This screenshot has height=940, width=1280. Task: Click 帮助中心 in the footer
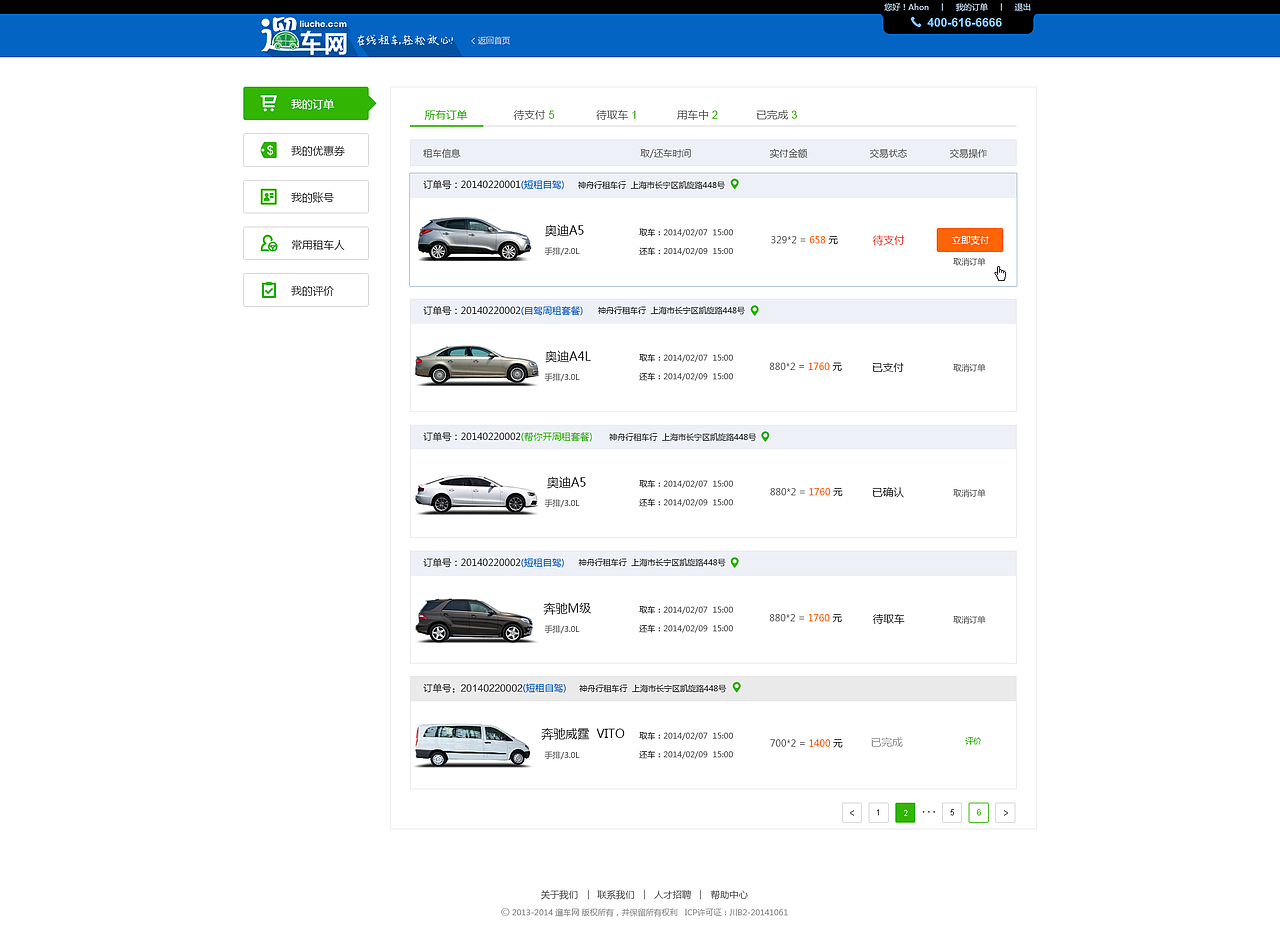729,895
